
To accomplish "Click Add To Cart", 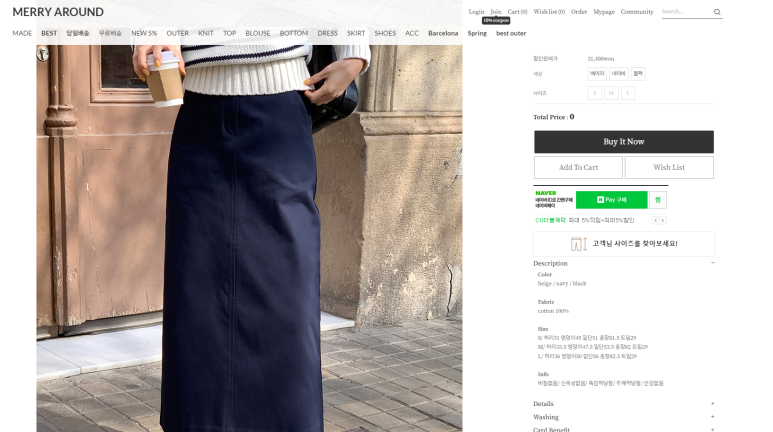I will (x=578, y=167).
